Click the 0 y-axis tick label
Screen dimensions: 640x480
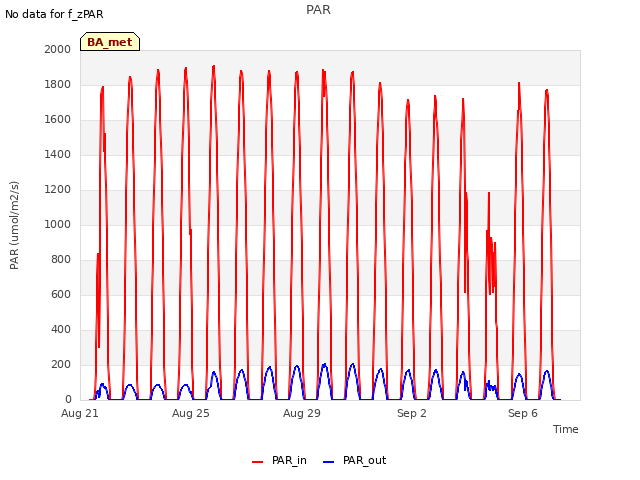pyautogui.click(x=68, y=400)
